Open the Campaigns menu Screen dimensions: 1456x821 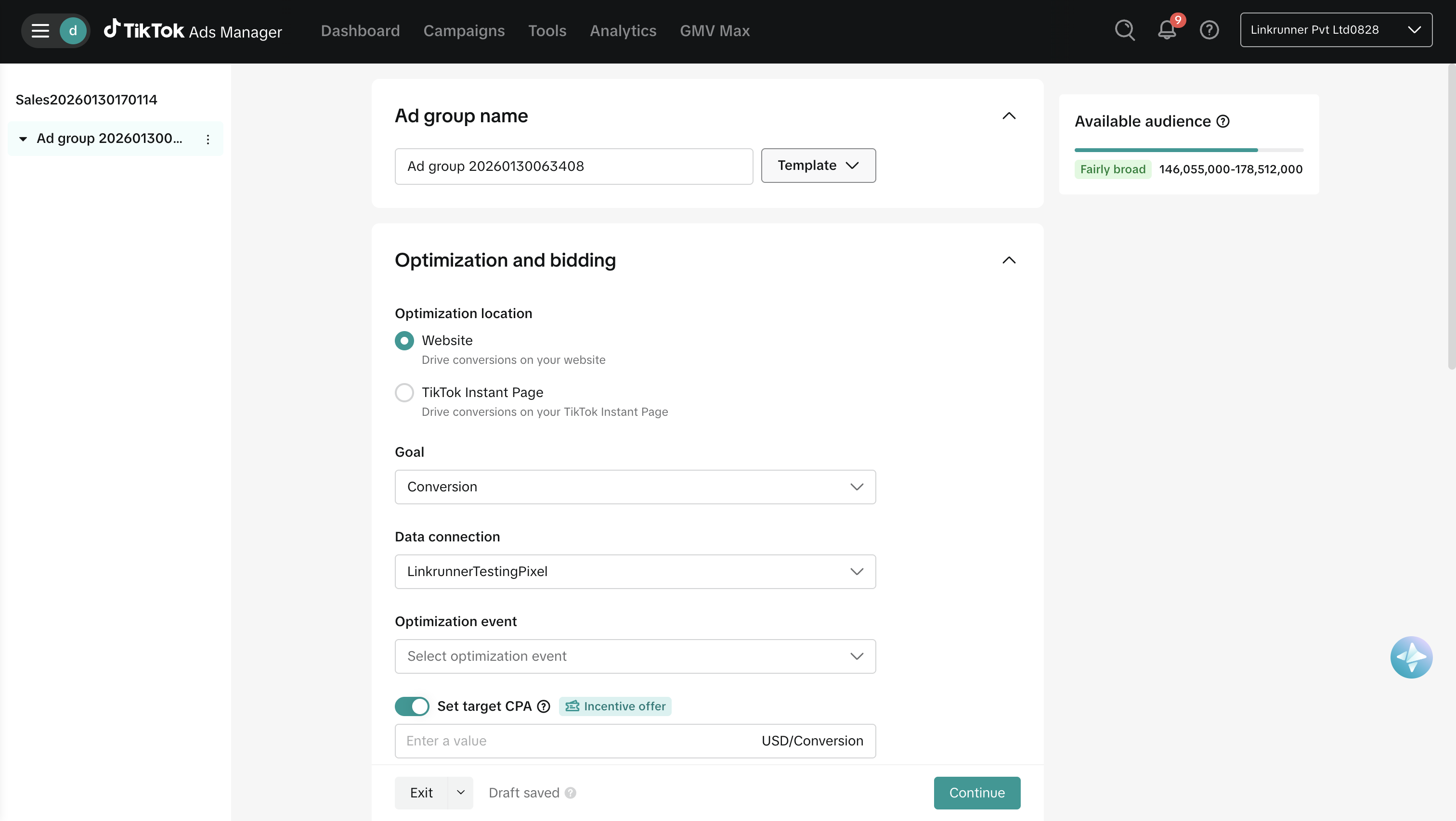(464, 30)
